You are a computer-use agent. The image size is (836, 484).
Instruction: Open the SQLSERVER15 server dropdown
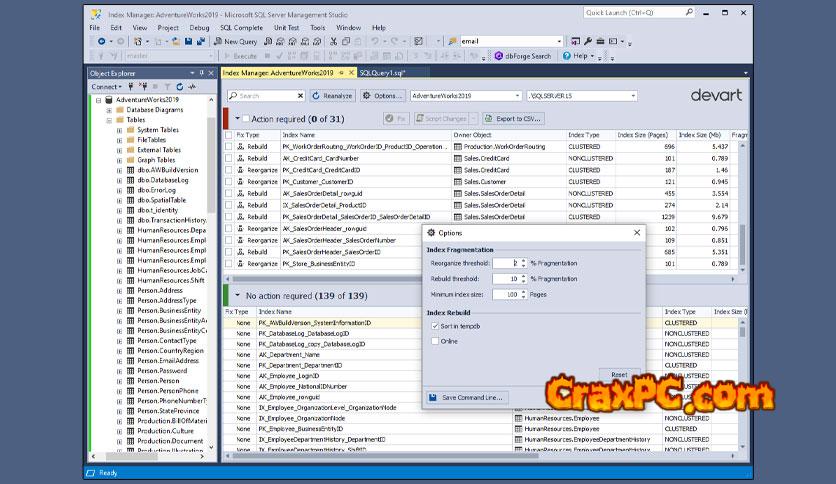point(632,95)
